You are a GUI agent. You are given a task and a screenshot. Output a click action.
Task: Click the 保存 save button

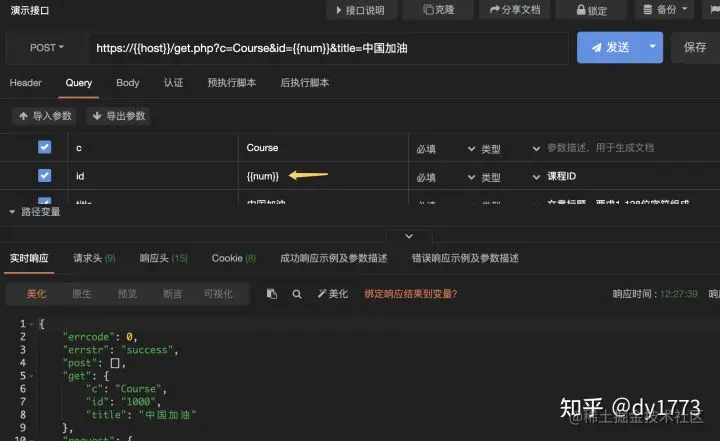point(695,47)
